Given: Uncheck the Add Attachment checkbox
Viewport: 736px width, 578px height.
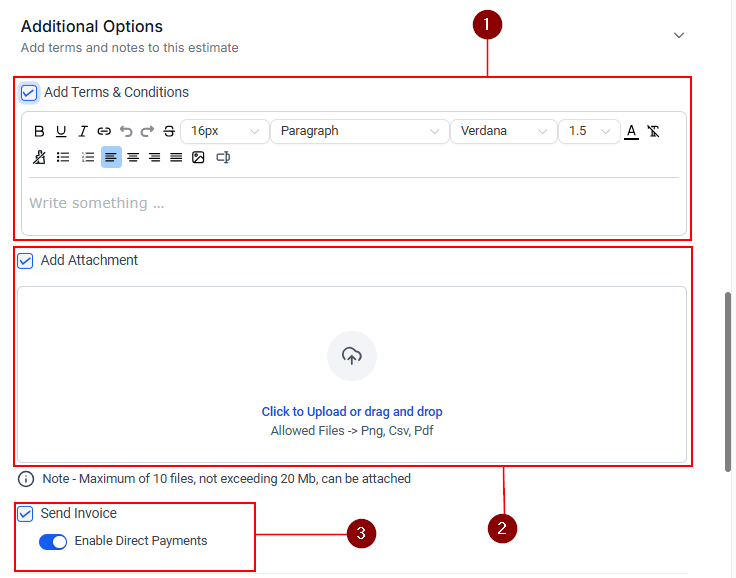Looking at the screenshot, I should (x=25, y=261).
